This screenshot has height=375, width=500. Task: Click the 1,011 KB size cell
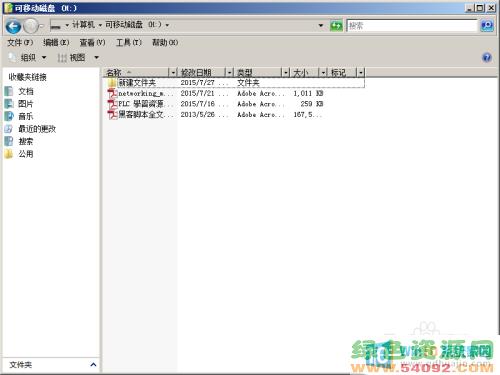pos(308,93)
